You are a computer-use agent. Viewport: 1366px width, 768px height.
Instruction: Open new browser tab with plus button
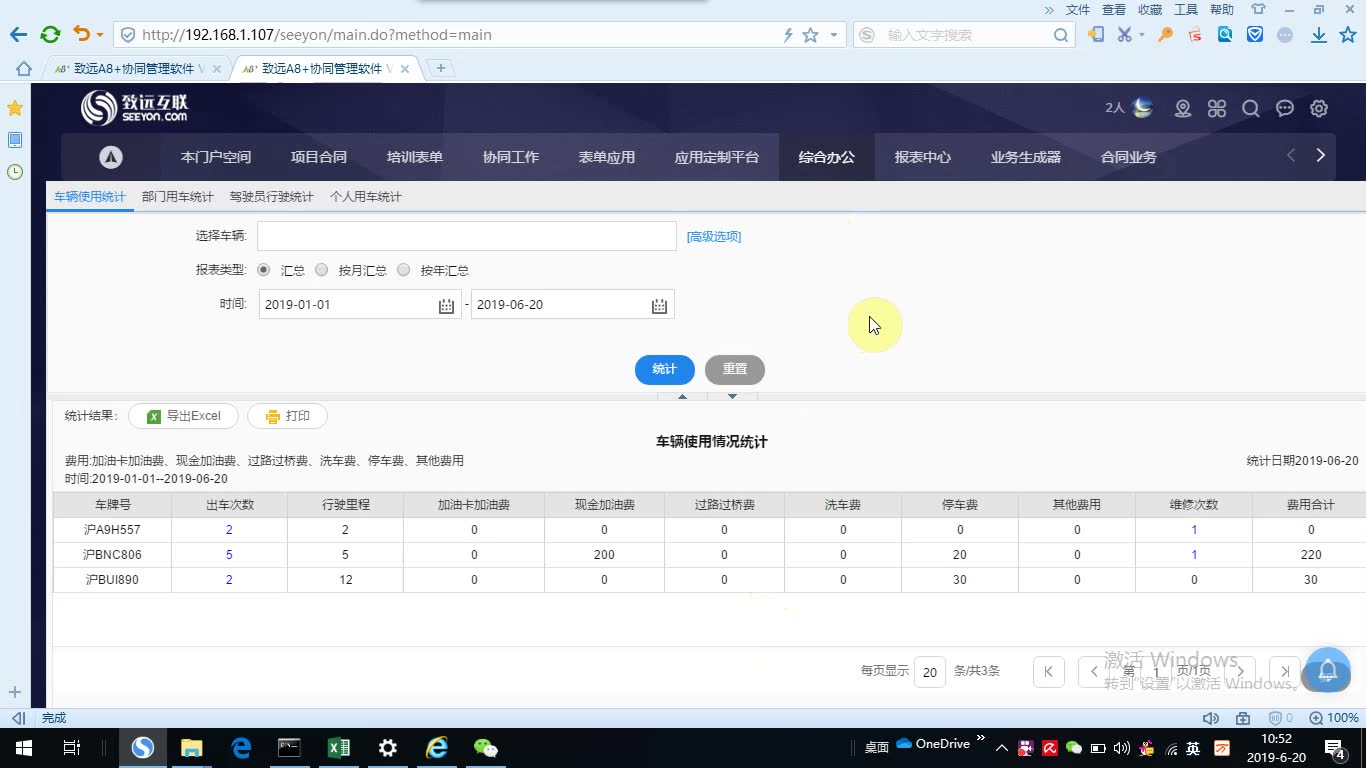[440, 68]
